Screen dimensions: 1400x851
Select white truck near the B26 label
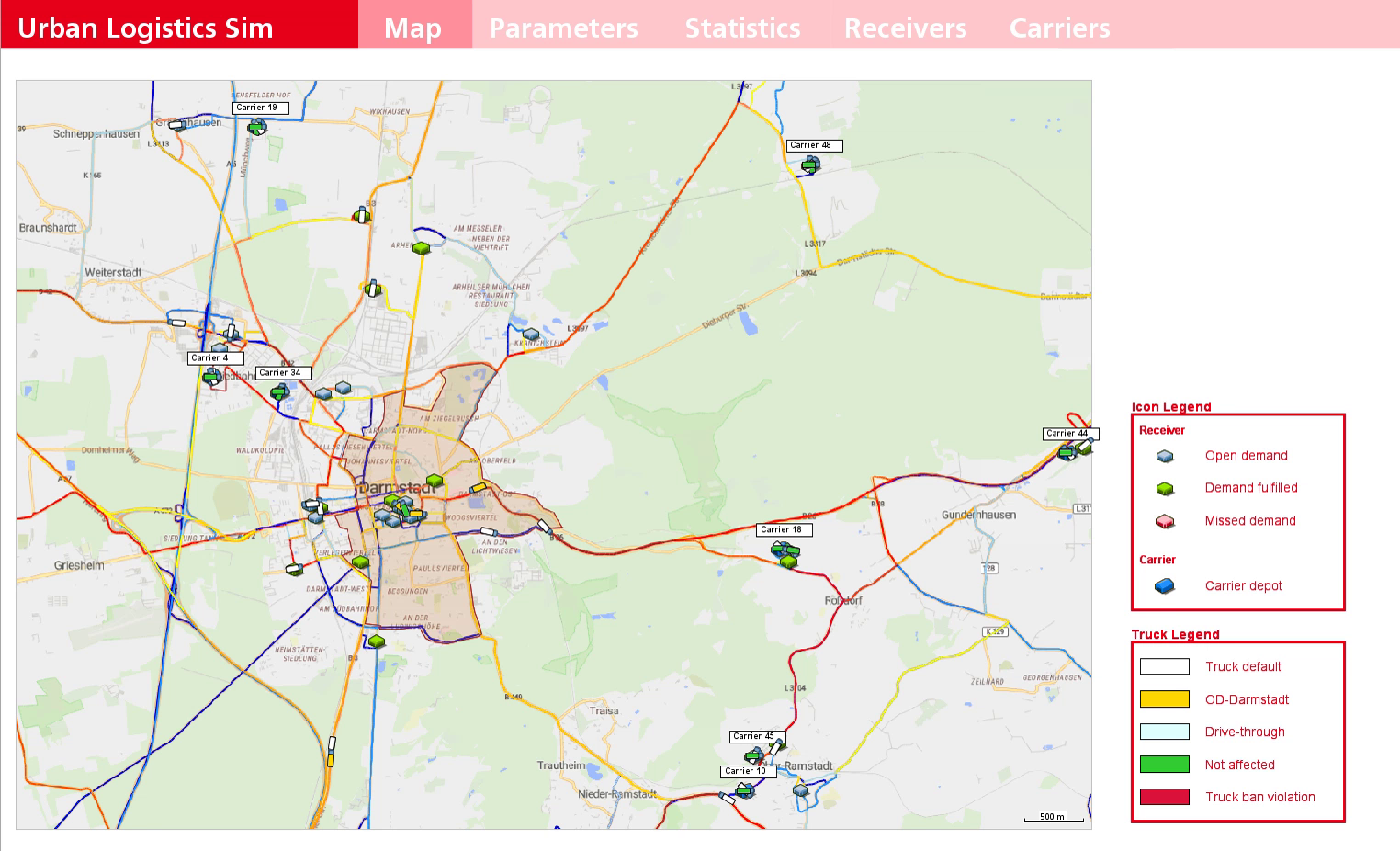coord(544,527)
